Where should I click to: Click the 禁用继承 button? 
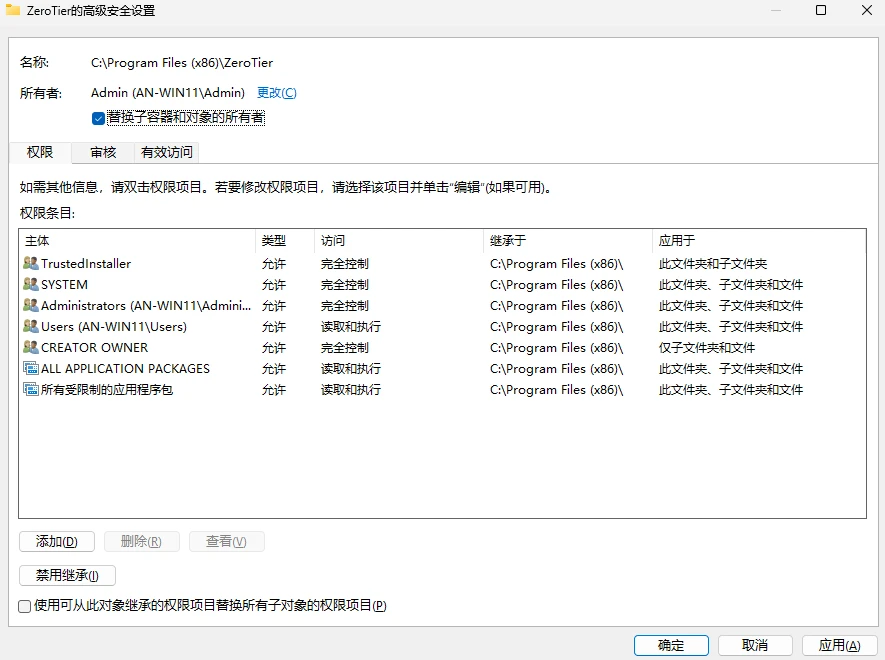[67, 576]
